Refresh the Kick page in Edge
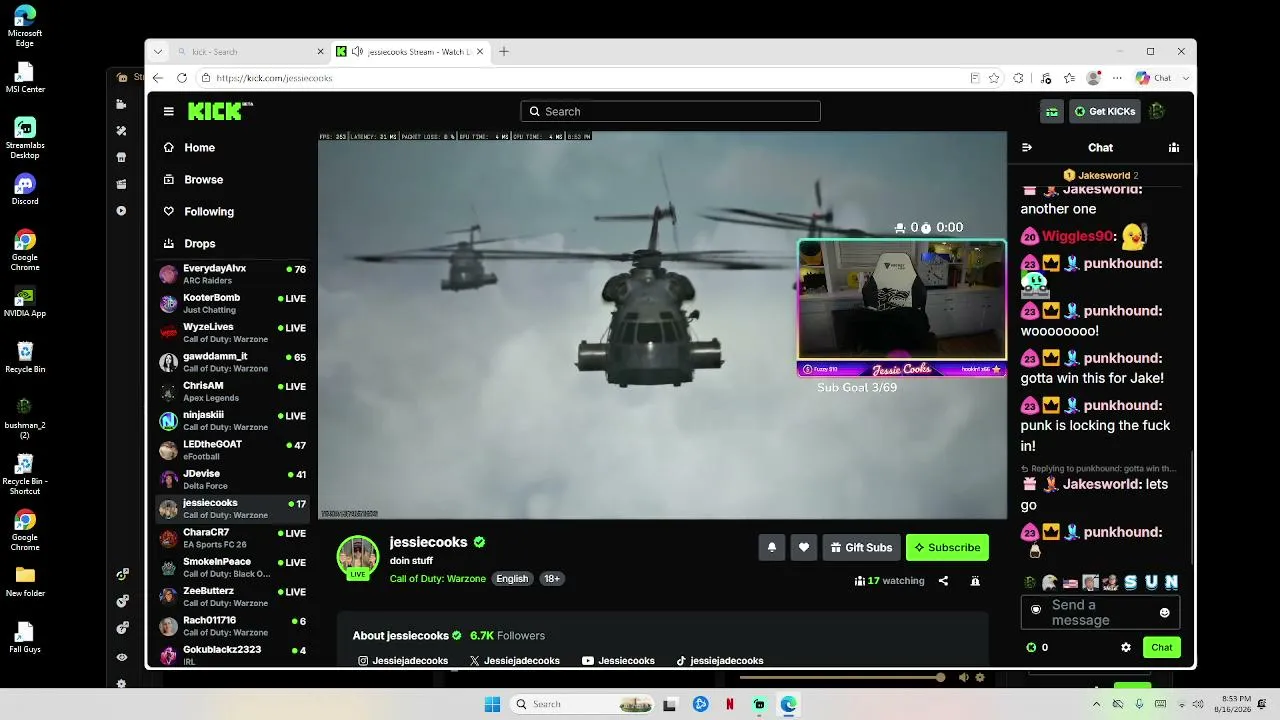The height and width of the screenshot is (720, 1280). pyautogui.click(x=182, y=78)
